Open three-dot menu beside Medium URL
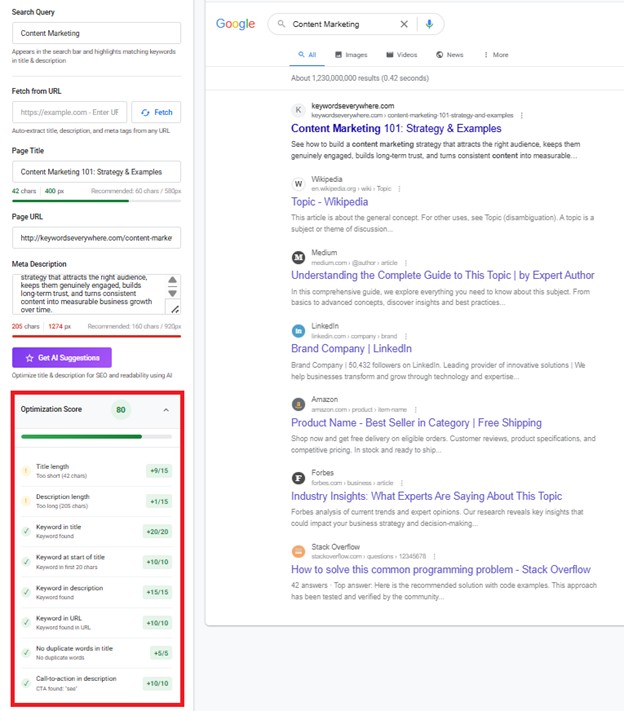624x711 pixels. [405, 263]
